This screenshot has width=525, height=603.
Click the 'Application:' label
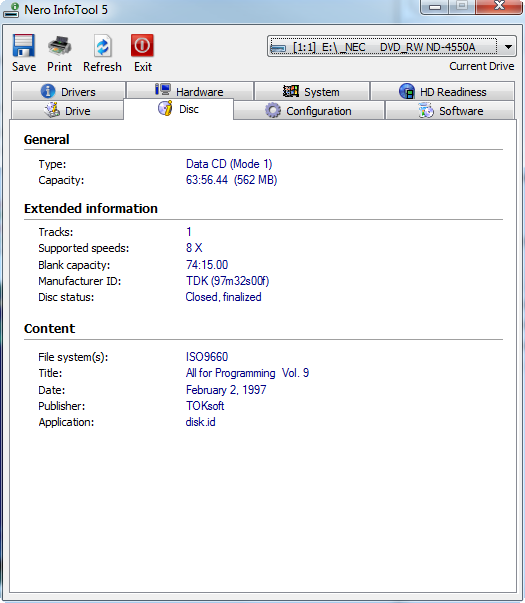tap(66, 422)
